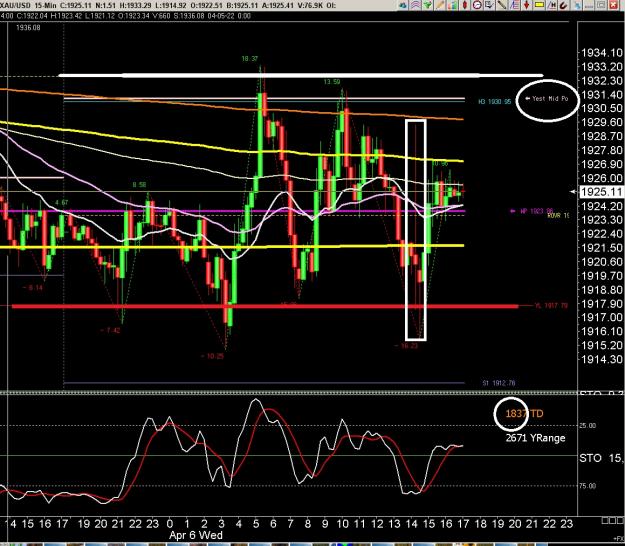Open the monitor with checkmark icon
625x546 pixels.
[x=489, y=5]
